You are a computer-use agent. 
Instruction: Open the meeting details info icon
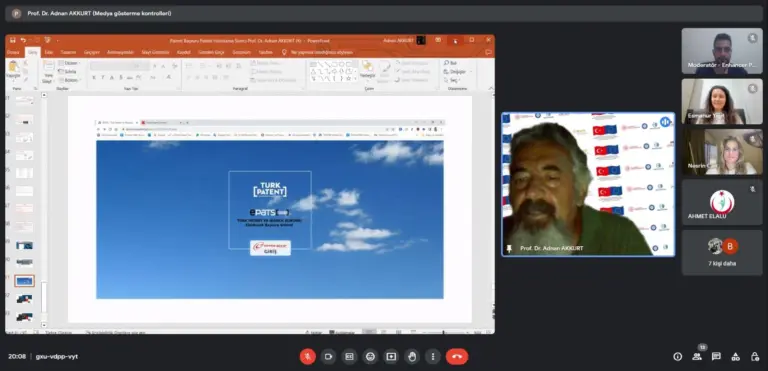click(x=677, y=357)
